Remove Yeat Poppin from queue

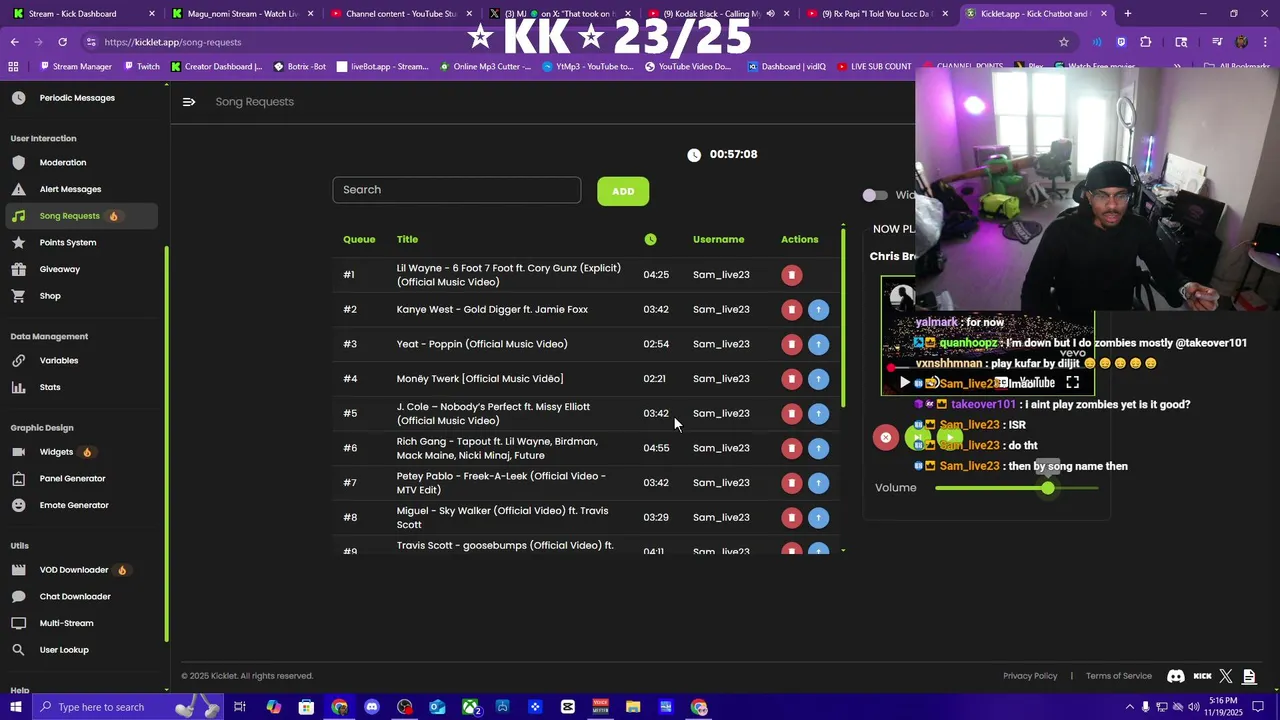(x=792, y=344)
